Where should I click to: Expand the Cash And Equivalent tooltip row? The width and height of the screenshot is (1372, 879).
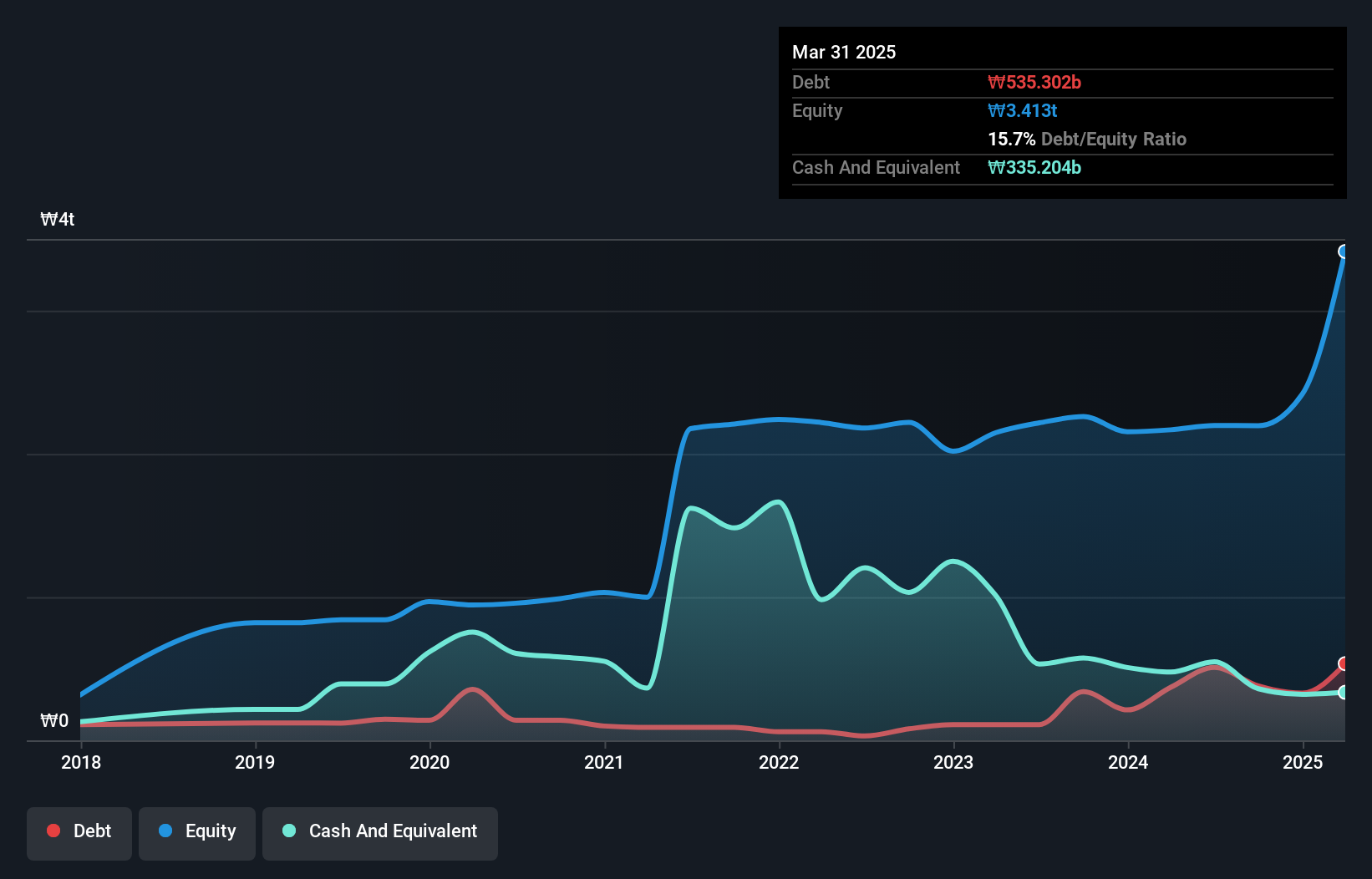click(876, 167)
